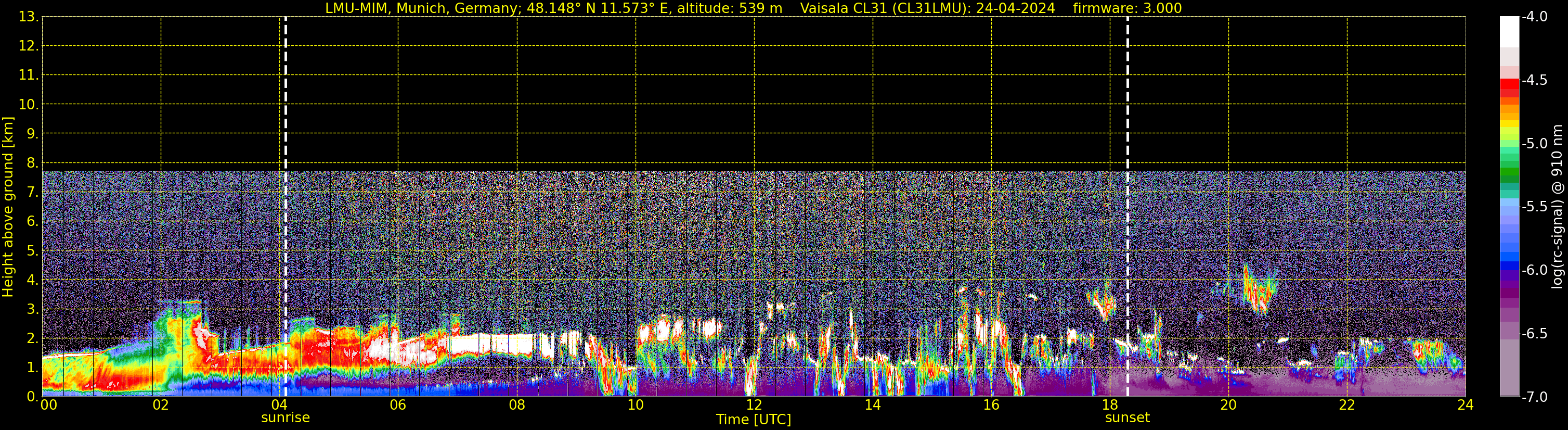Click the '6.' height axis tick label

click(x=32, y=221)
